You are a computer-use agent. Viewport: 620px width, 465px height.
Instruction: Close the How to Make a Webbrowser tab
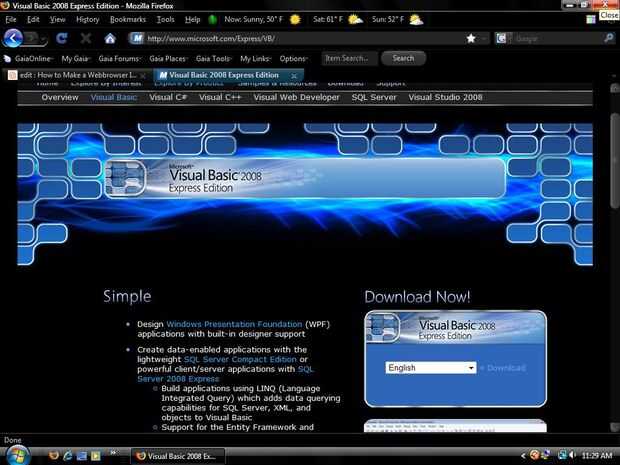coord(143,76)
